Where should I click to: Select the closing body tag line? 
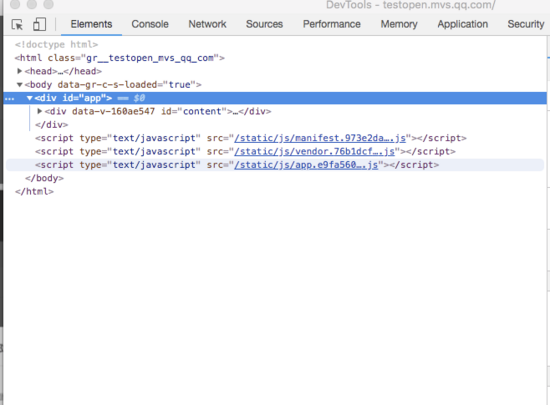(44, 178)
